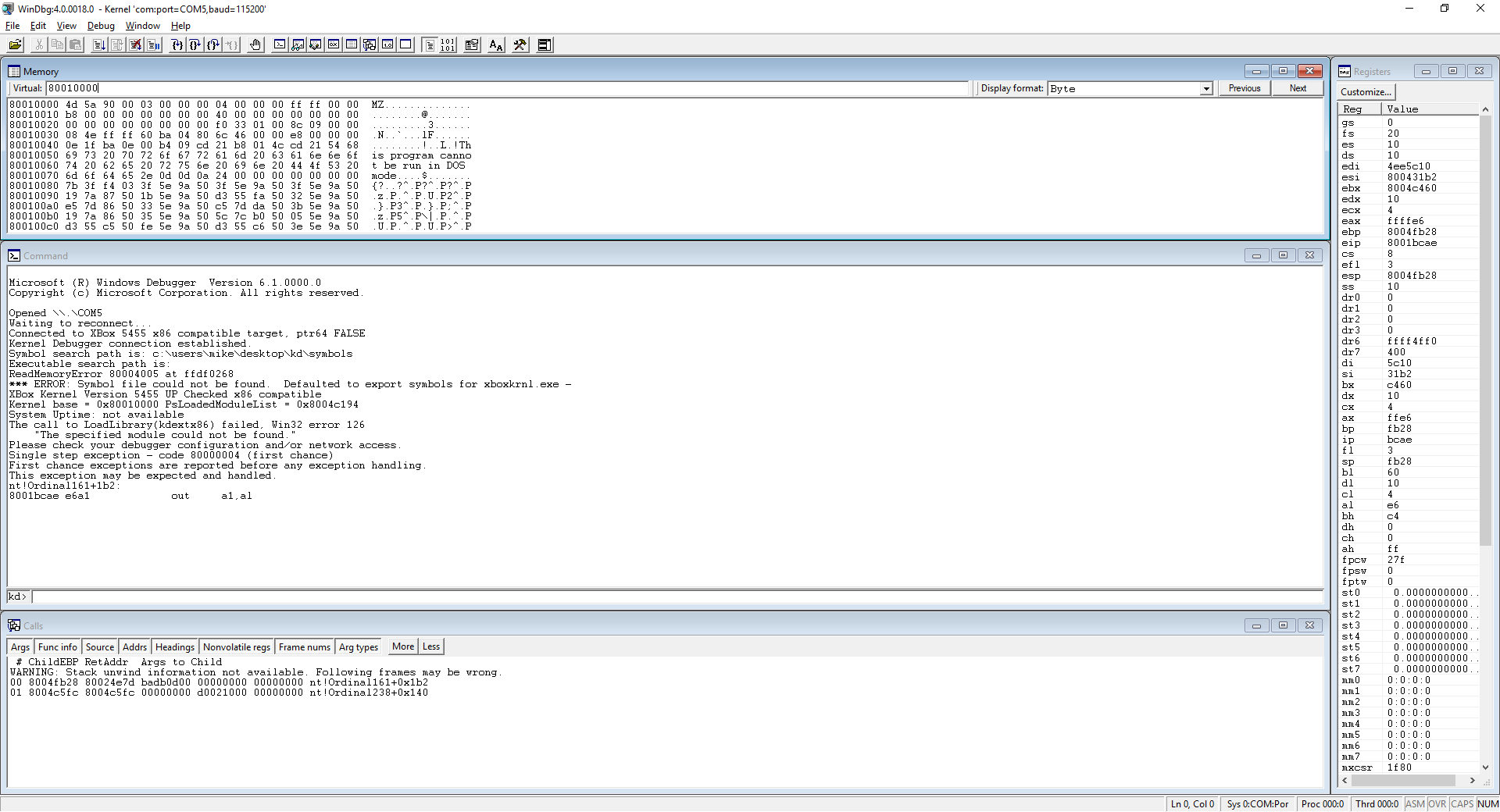Click the Run to Cursor toolbar icon
1500x812 pixels.
[232, 45]
